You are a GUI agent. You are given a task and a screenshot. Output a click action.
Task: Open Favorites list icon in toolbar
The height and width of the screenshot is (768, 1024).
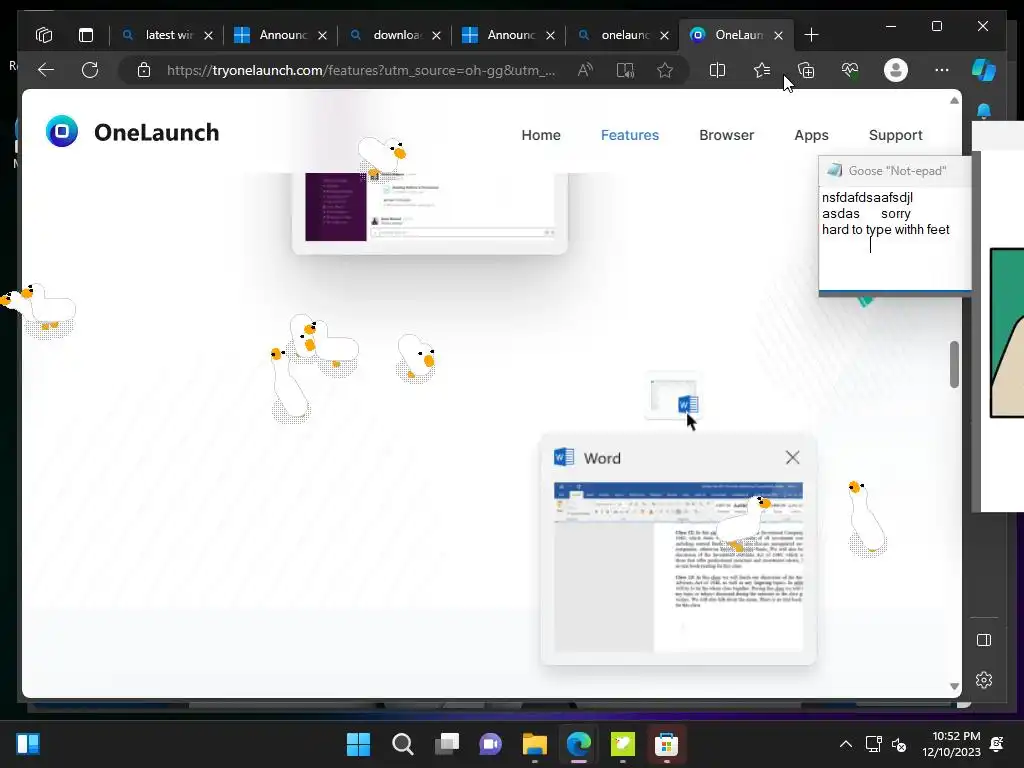761,70
